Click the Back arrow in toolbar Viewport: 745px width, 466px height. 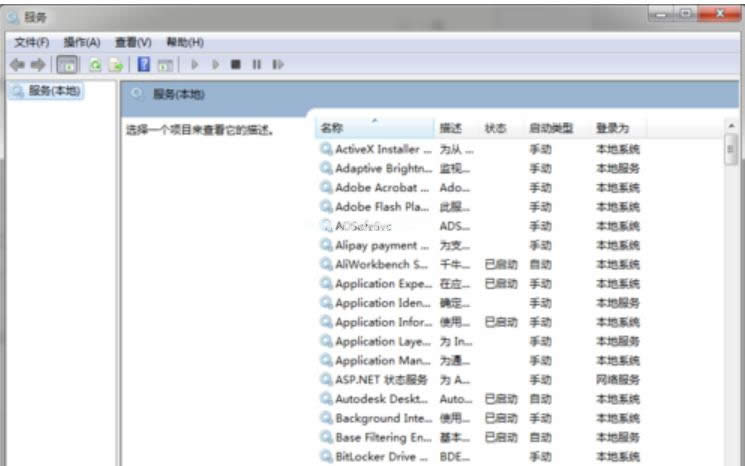(x=17, y=64)
